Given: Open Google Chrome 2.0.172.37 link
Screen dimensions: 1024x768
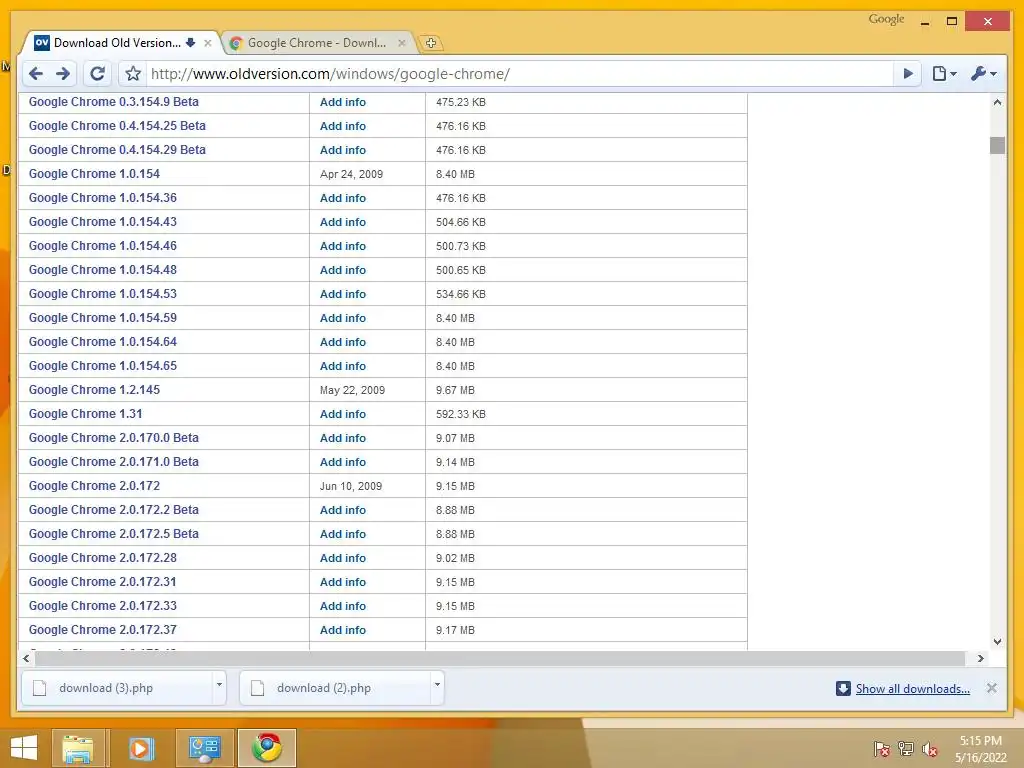Looking at the screenshot, I should pyautogui.click(x=103, y=630).
